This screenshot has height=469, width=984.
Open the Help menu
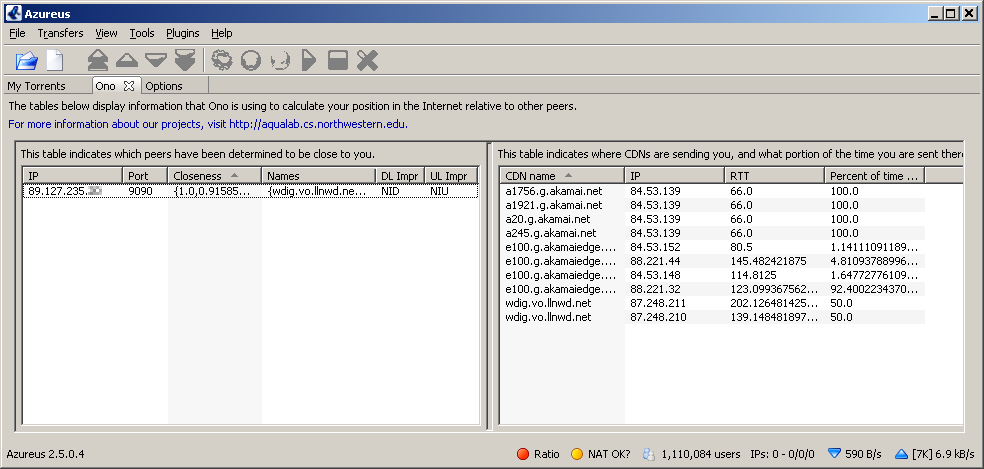click(x=222, y=33)
